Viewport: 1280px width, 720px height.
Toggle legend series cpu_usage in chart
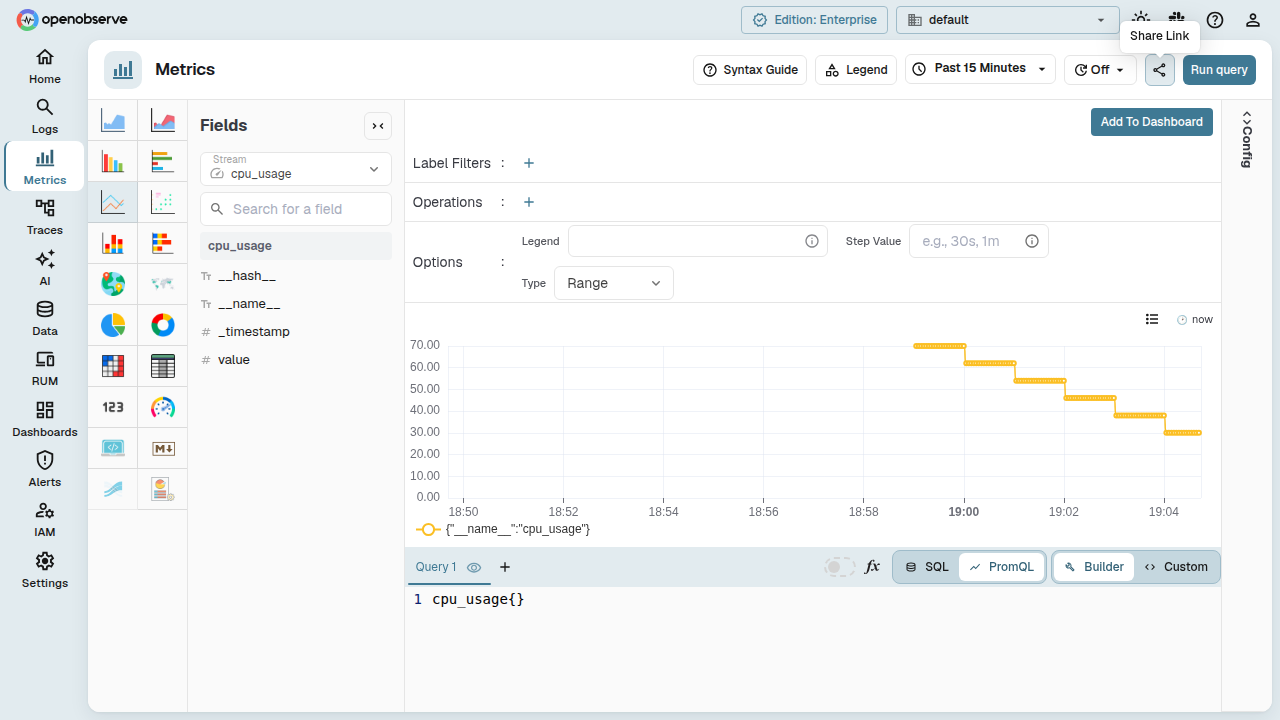503,529
